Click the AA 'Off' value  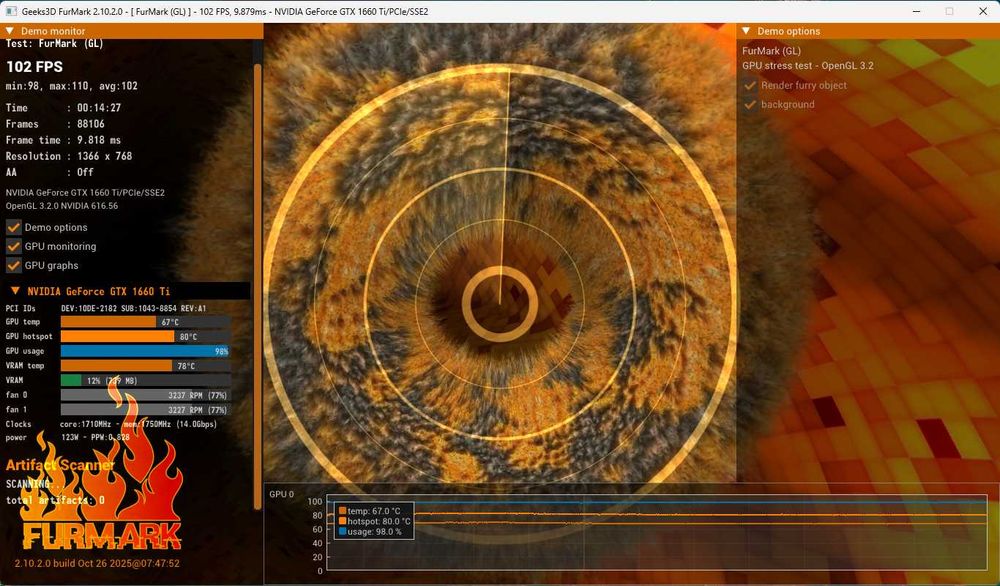coord(85,172)
